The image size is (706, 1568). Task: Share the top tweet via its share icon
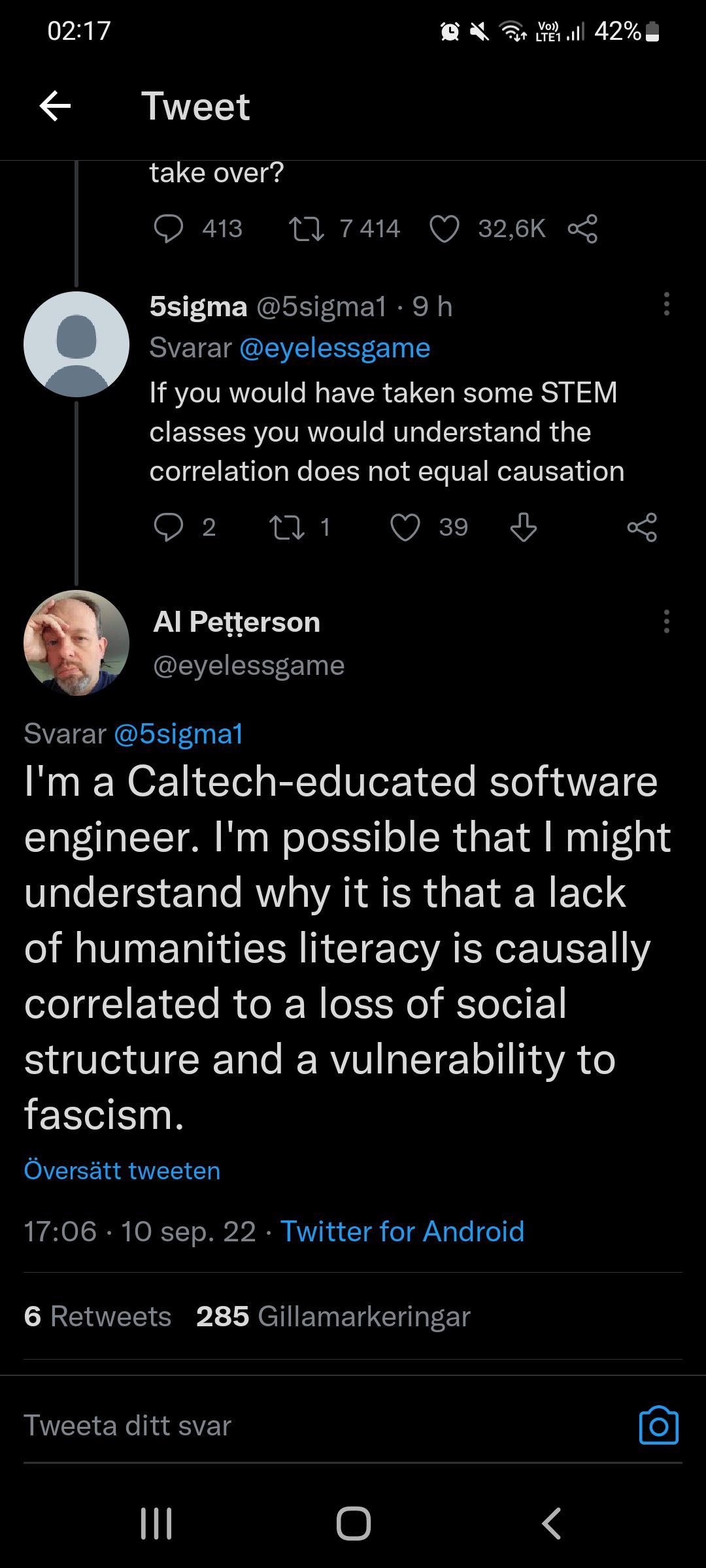[584, 228]
